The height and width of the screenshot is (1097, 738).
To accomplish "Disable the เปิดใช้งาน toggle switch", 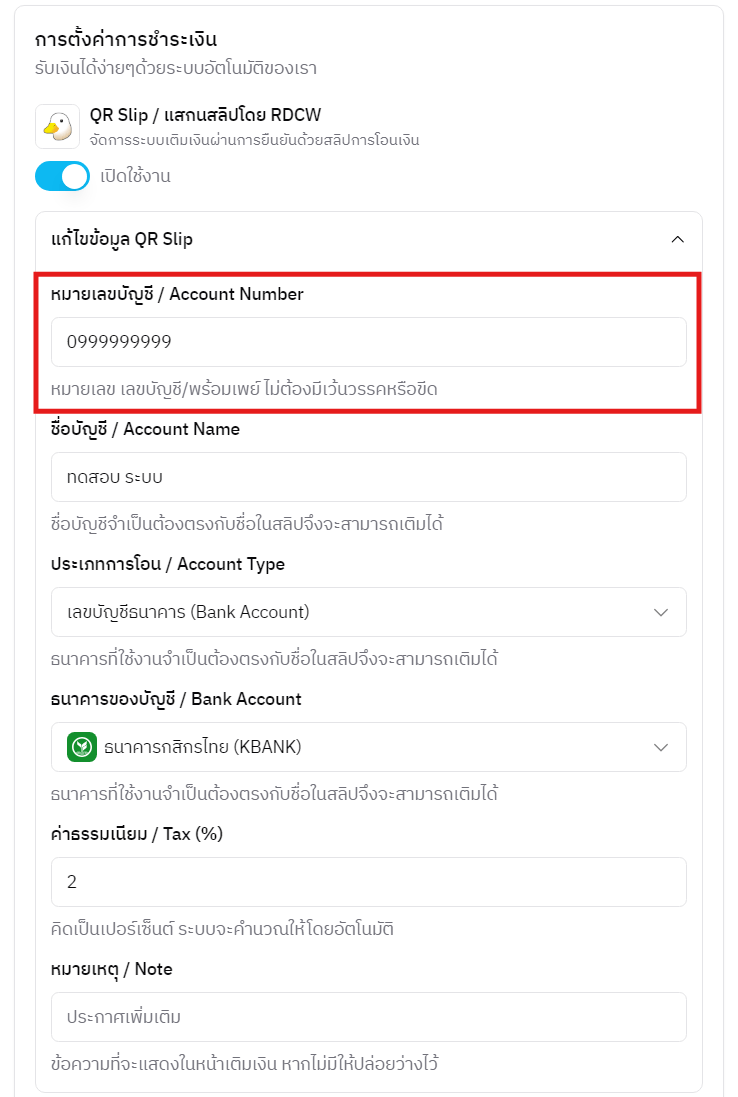I will (62, 175).
